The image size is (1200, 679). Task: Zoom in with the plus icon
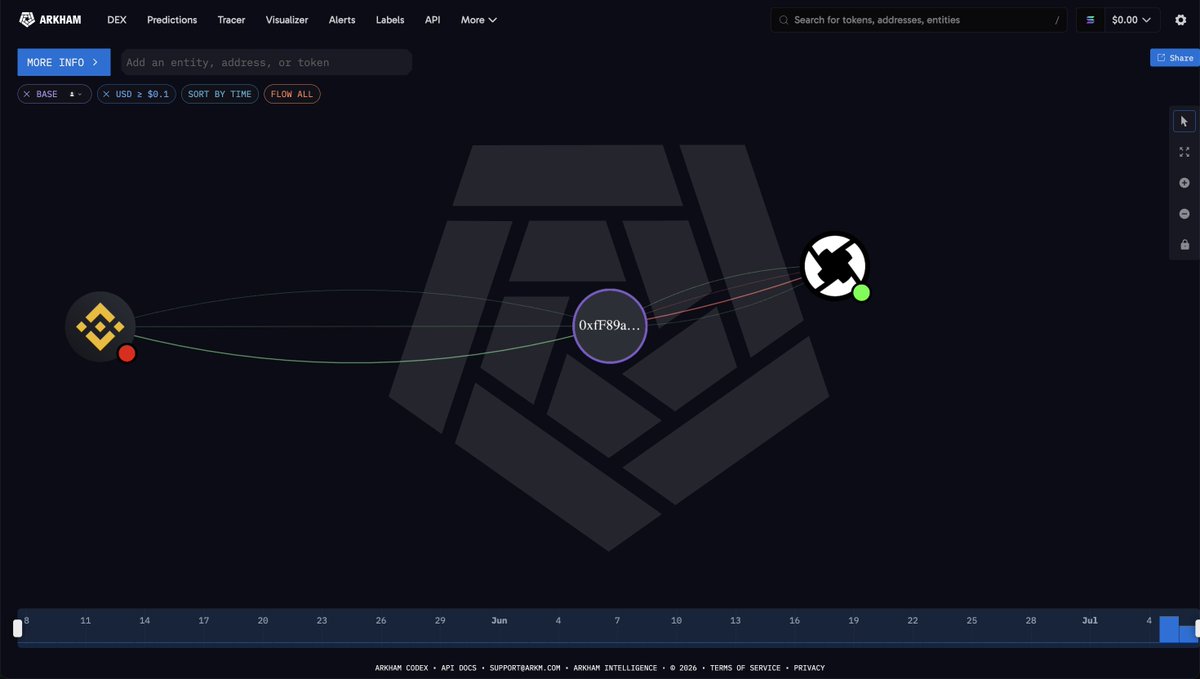[1184, 183]
